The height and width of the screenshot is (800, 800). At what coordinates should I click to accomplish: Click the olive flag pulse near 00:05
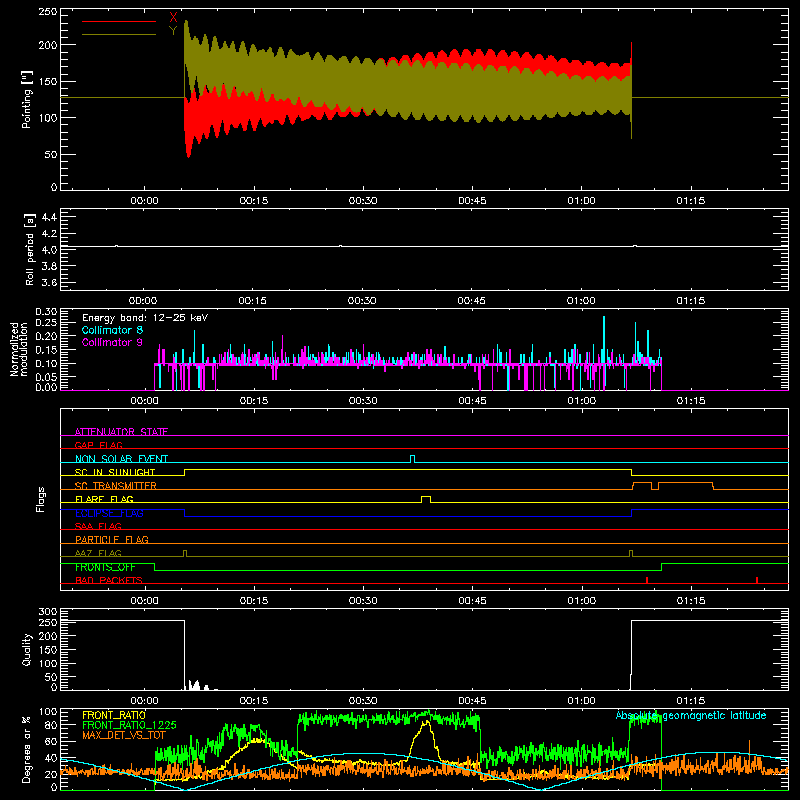click(x=185, y=553)
